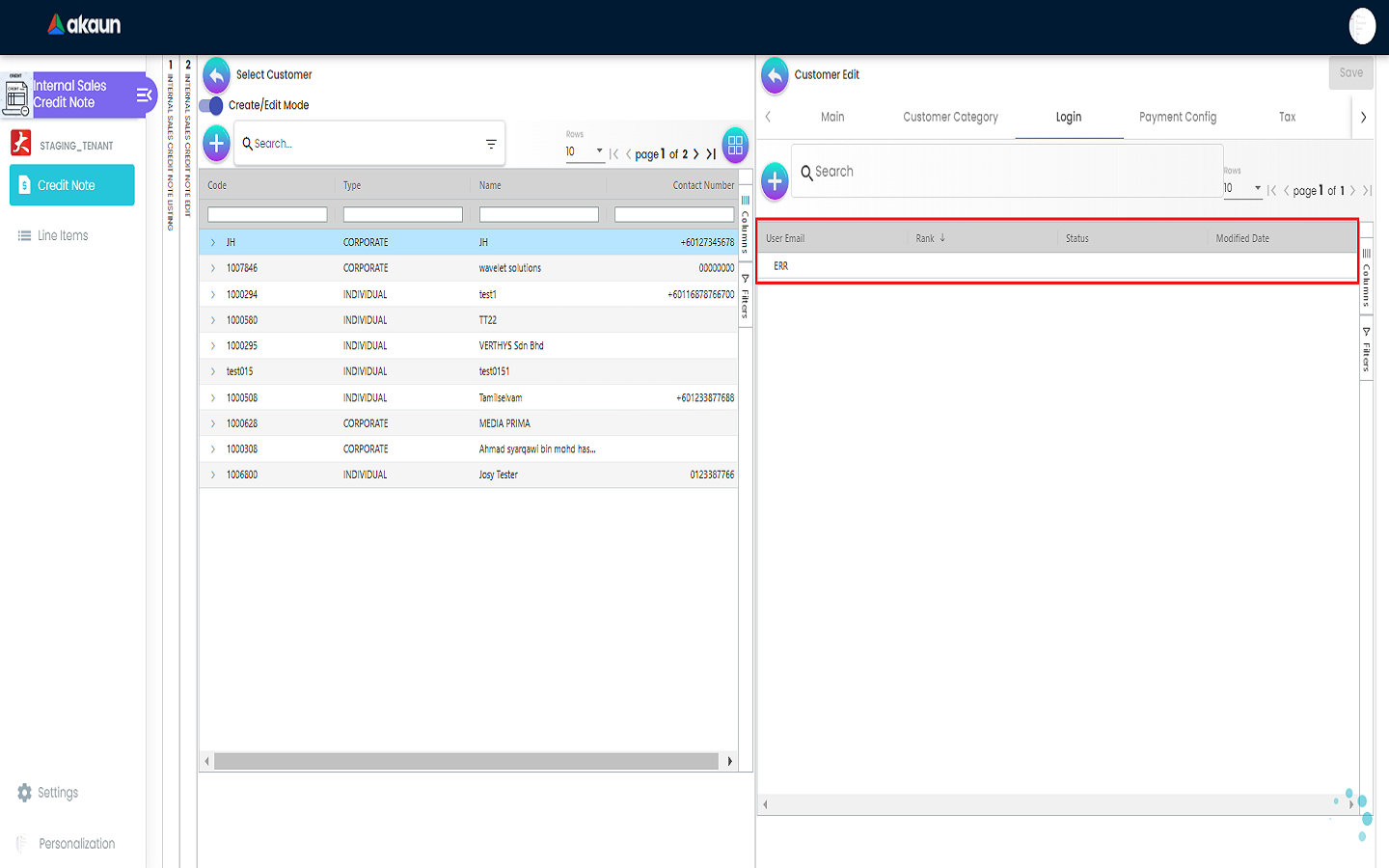Open the Rows dropdown in customer list
Image resolution: width=1389 pixels, height=868 pixels.
585,151
